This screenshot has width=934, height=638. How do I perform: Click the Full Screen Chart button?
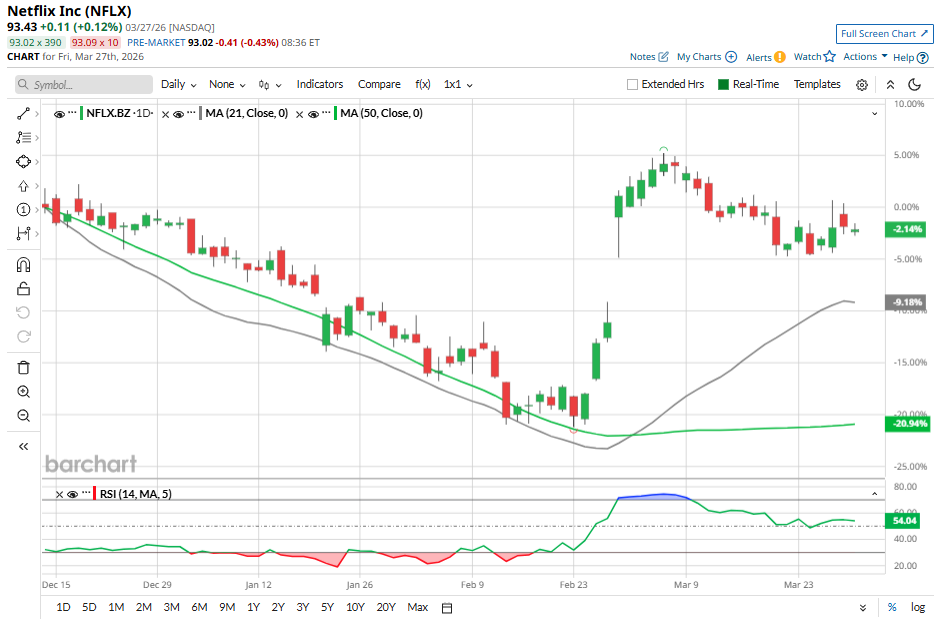[x=884, y=34]
